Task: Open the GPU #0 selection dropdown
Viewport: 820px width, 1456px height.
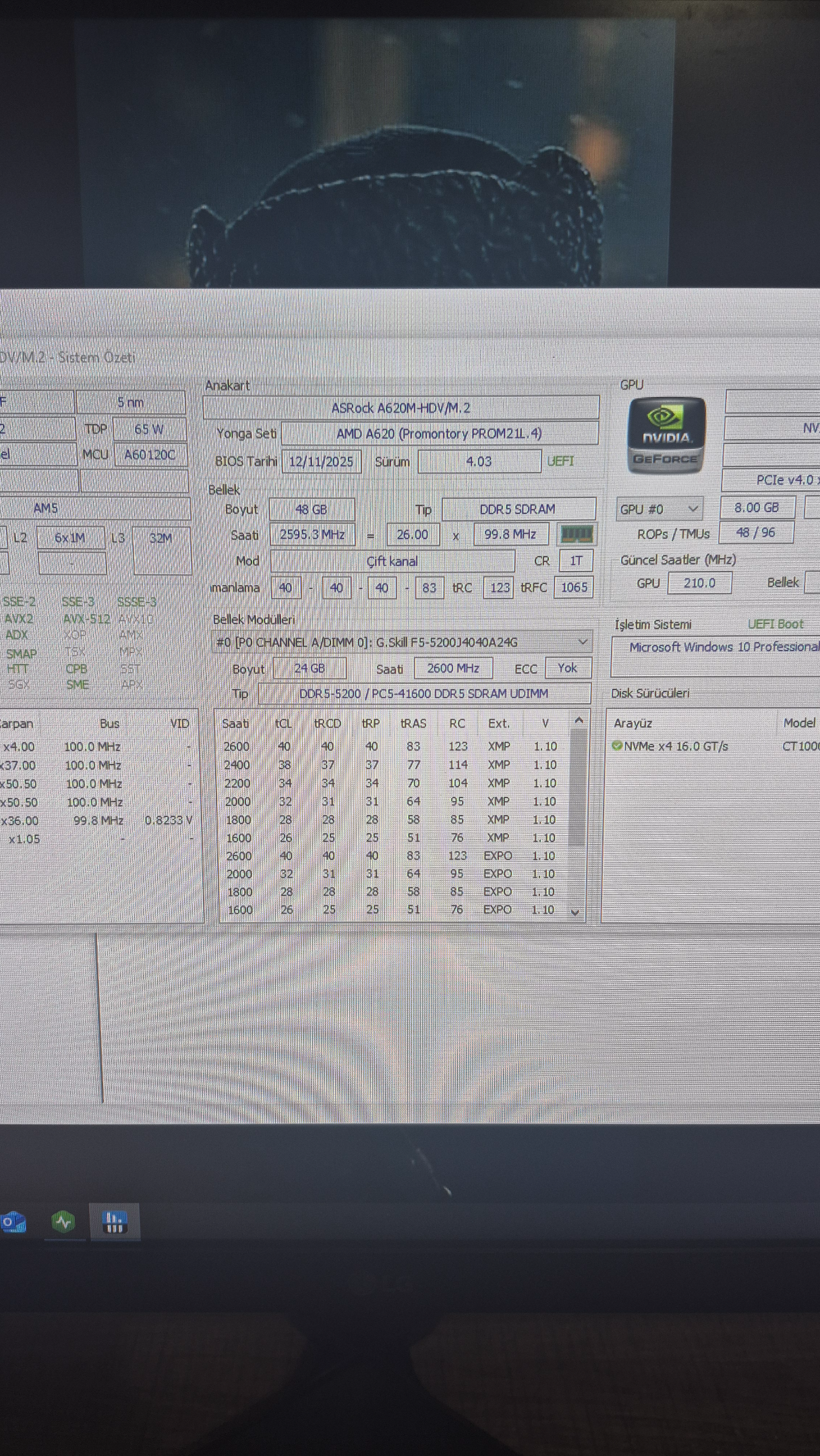Action: [x=660, y=509]
